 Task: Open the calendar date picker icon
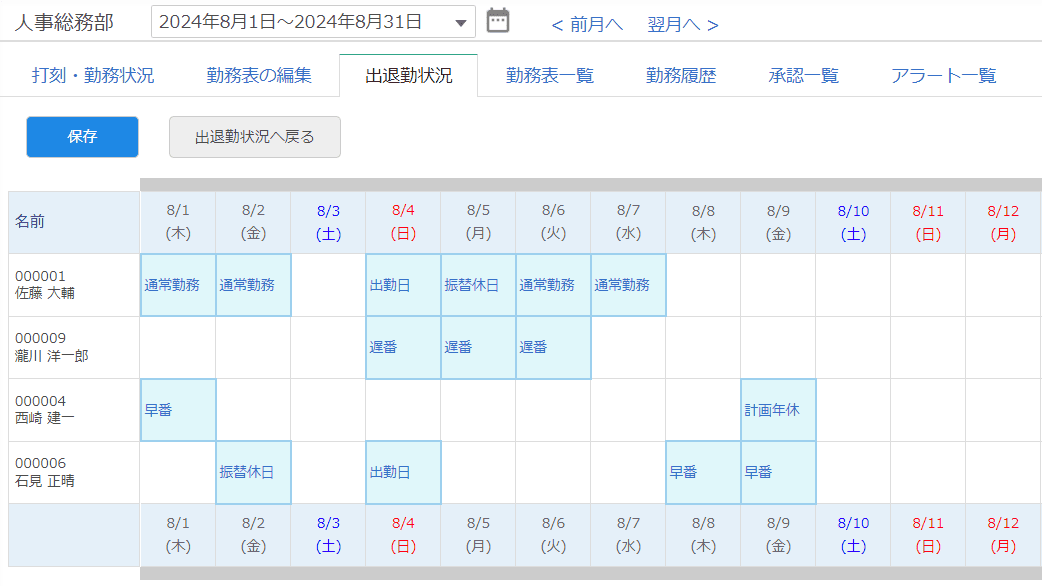pyautogui.click(x=497, y=21)
